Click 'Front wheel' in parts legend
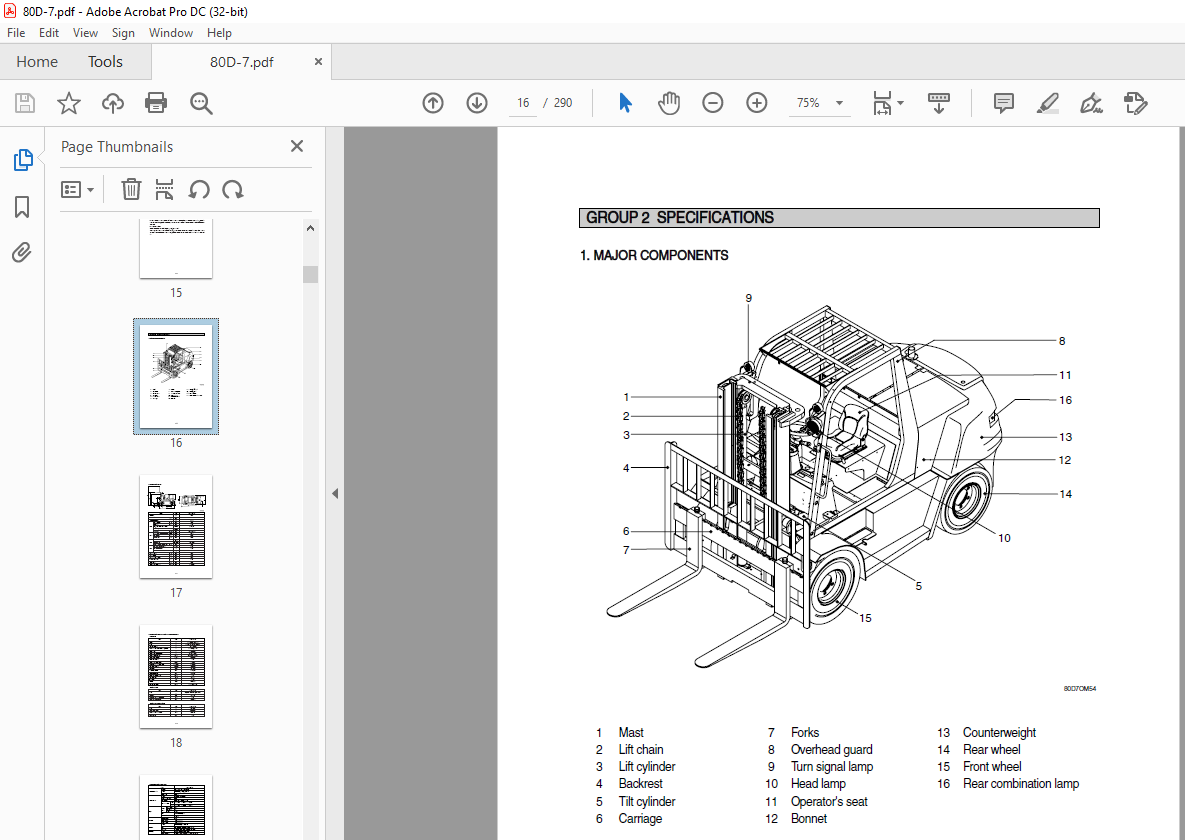This screenshot has height=840, width=1185. point(992,767)
